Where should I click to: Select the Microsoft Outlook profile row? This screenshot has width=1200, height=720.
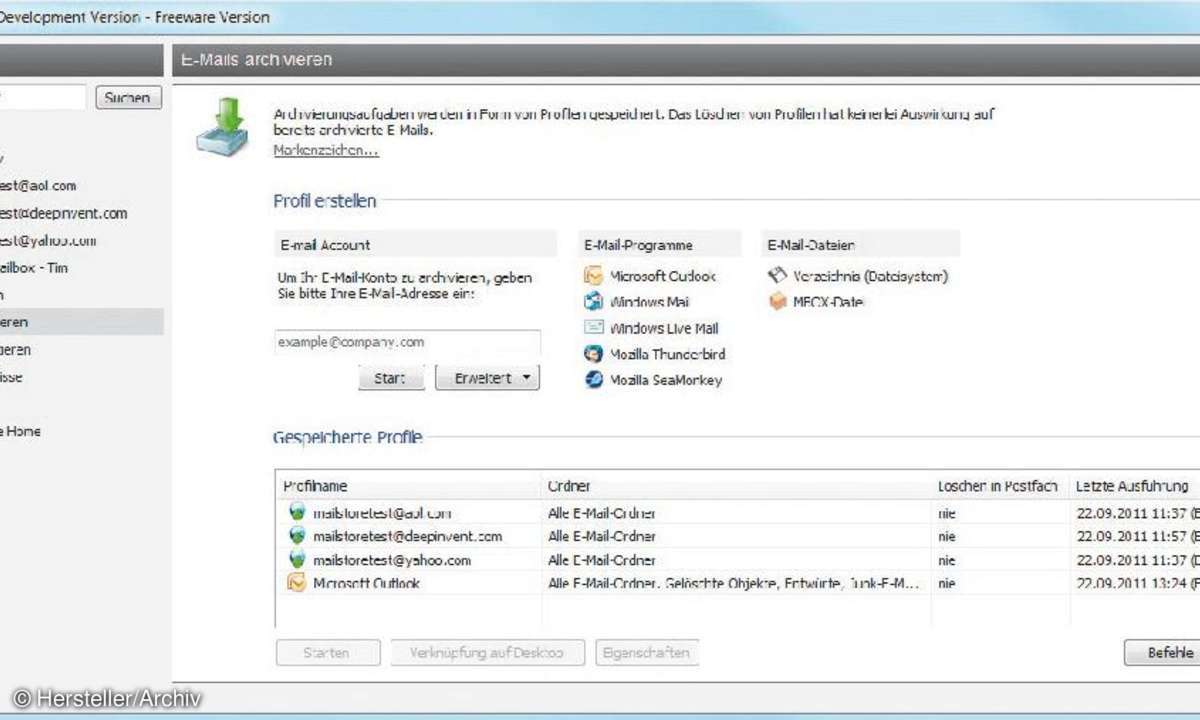click(738, 583)
